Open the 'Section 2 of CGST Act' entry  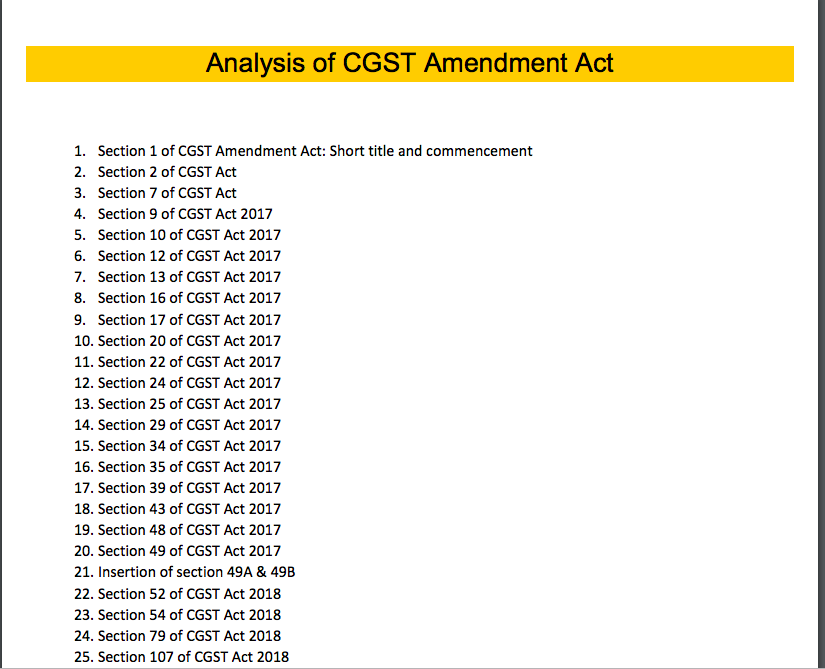coord(167,172)
